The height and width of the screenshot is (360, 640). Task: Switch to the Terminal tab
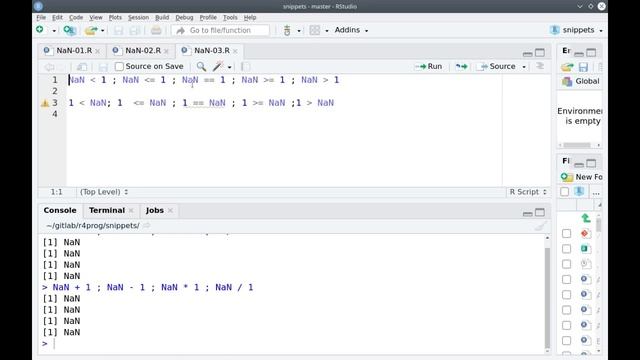tap(107, 210)
